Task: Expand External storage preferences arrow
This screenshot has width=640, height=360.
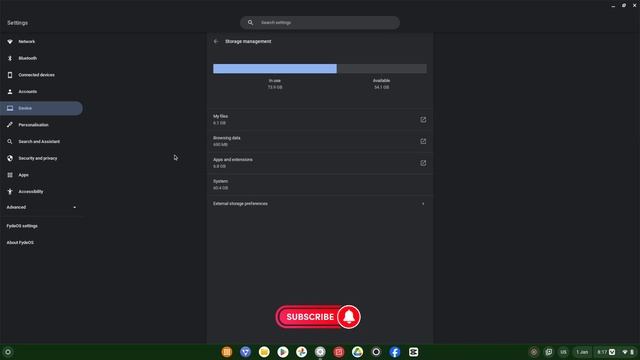Action: click(x=423, y=204)
